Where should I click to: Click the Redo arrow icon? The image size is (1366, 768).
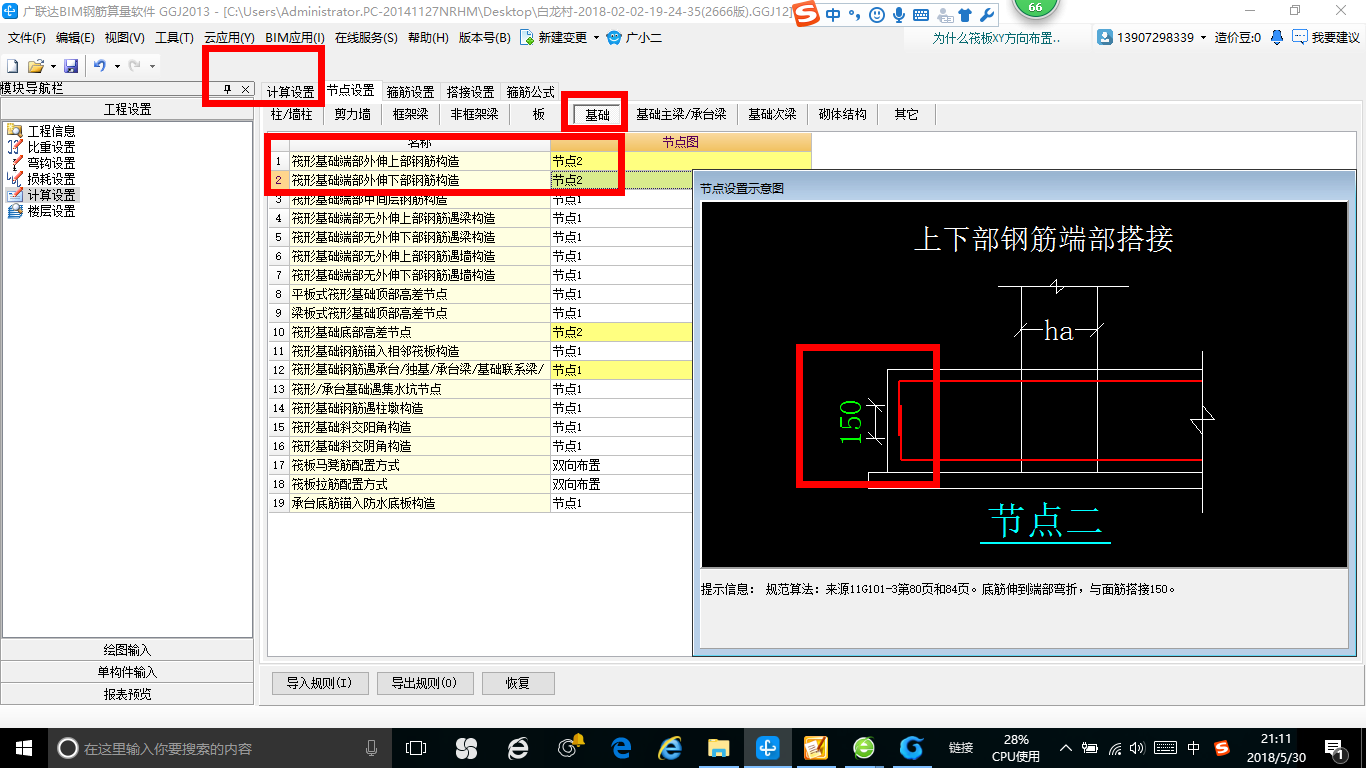(134, 66)
